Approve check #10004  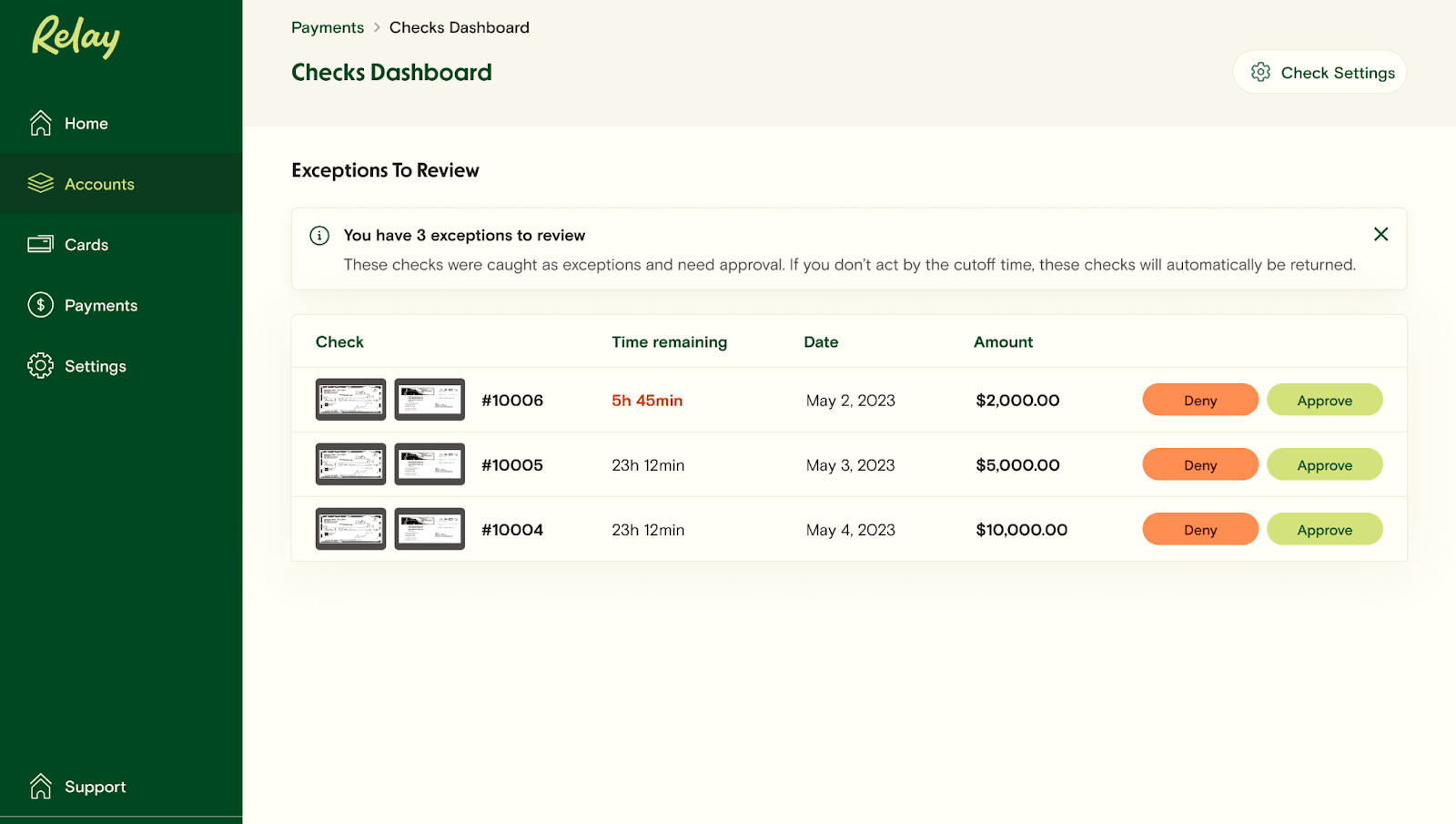point(1324,529)
